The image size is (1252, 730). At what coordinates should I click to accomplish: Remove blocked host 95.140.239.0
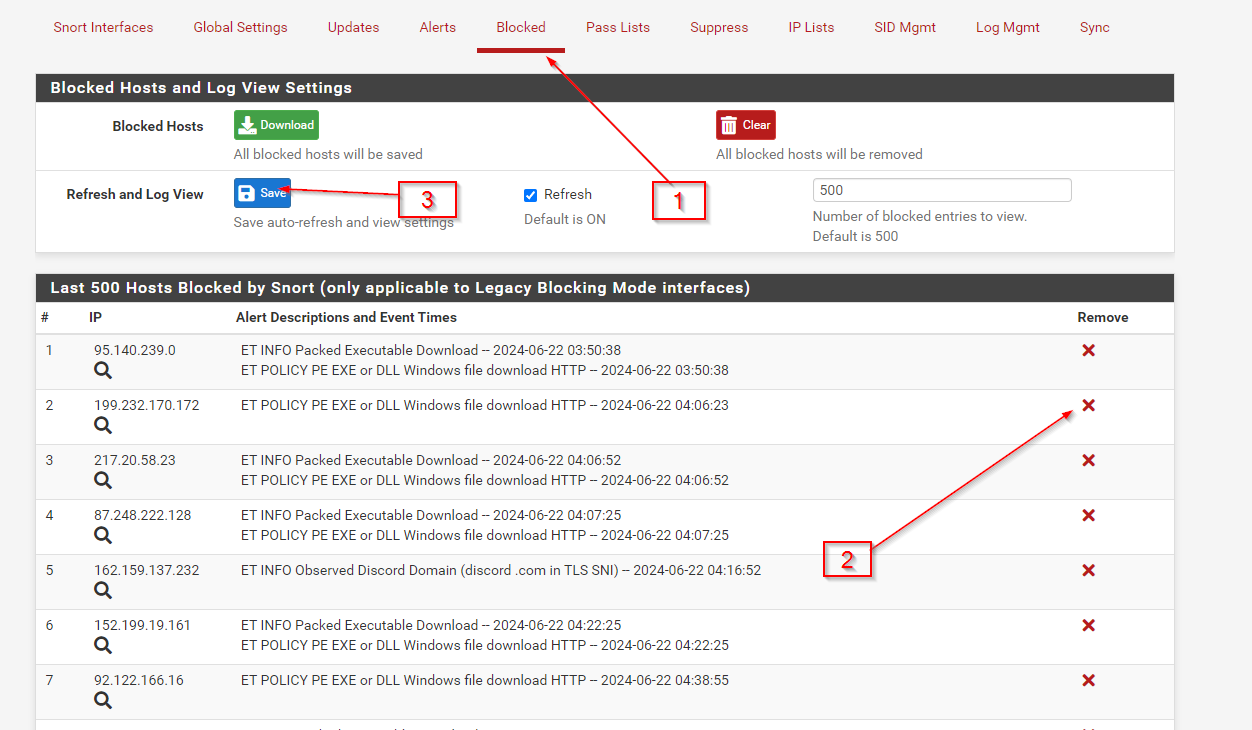(x=1089, y=350)
